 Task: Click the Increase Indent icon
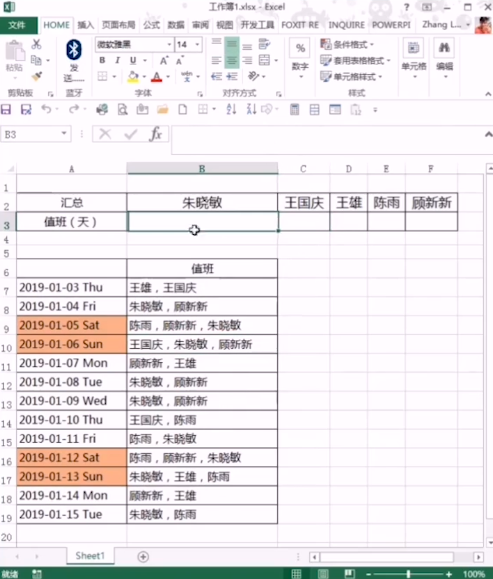pos(232,76)
